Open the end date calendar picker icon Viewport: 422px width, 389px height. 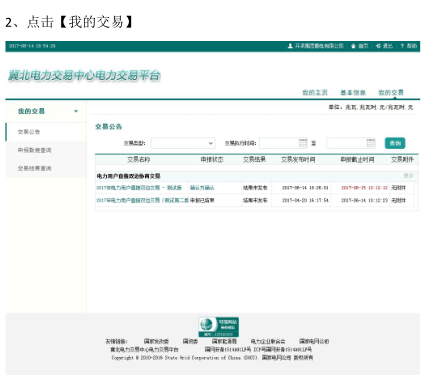[x=371, y=143]
